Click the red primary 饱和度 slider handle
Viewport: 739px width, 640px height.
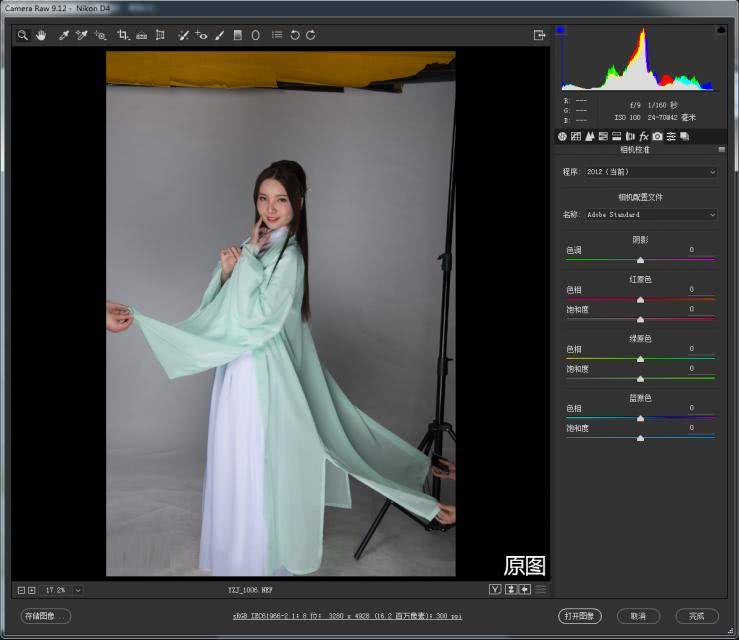point(640,319)
